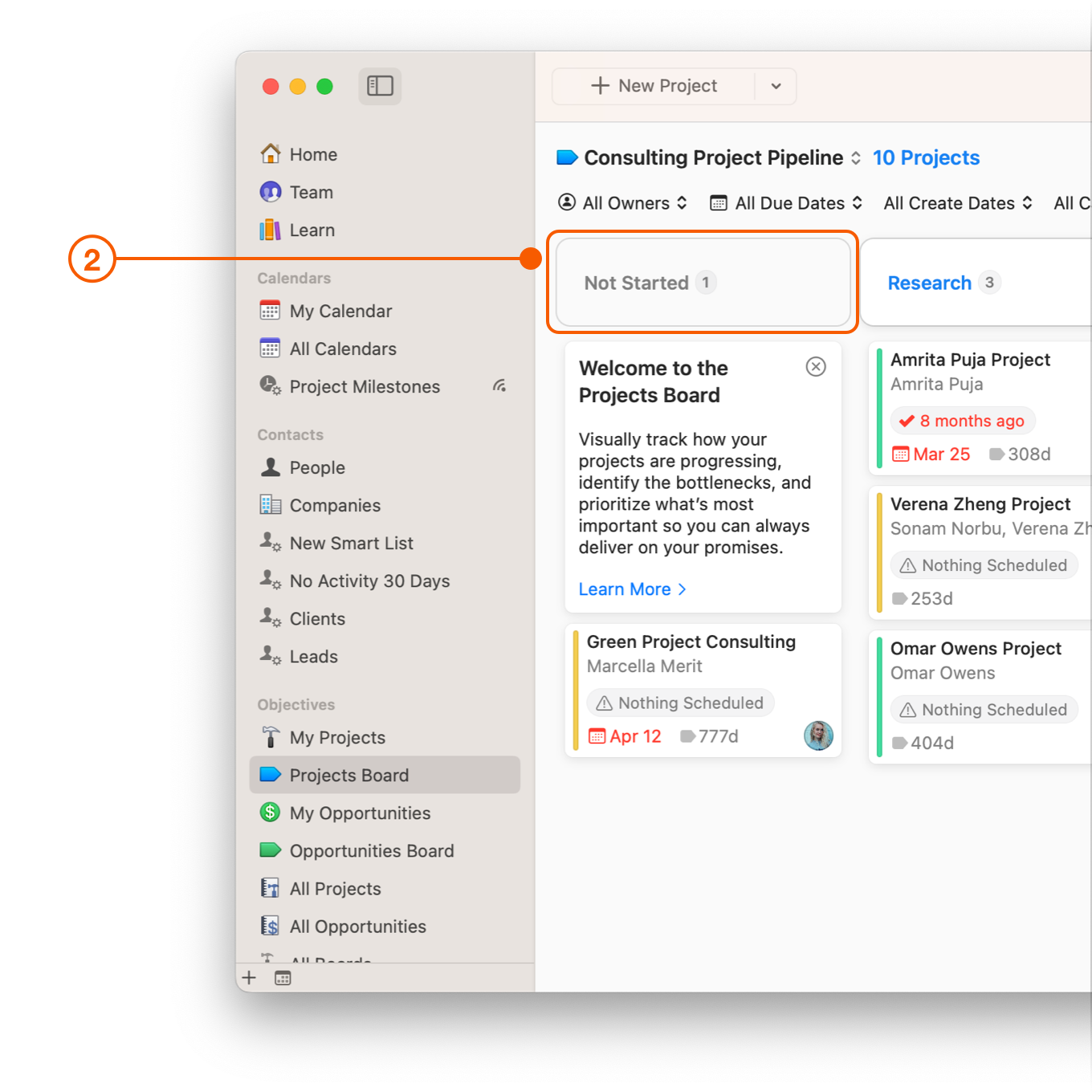1092x1092 pixels.
Task: Open the dropdown arrow next to New Project
Action: [x=776, y=86]
